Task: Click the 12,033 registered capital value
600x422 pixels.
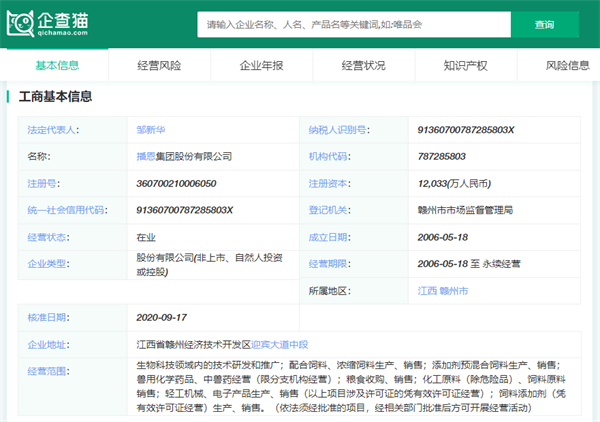Action: click(435, 184)
